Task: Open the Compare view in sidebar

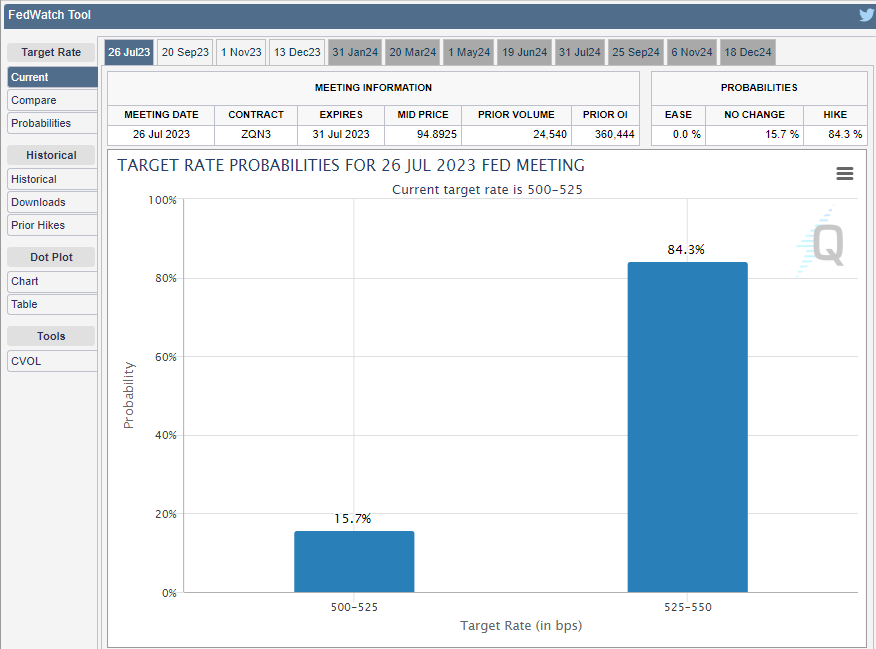Action: point(52,100)
